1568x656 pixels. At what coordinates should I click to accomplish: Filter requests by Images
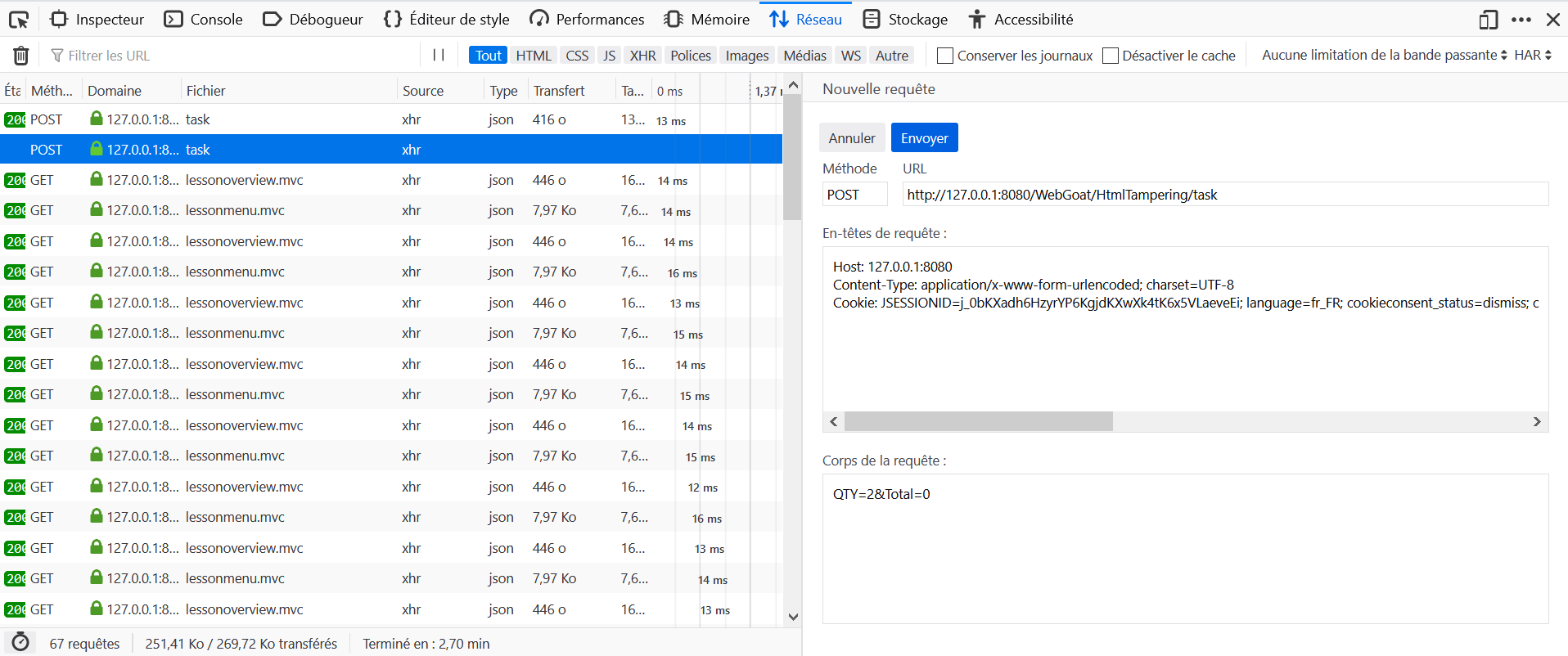click(747, 56)
